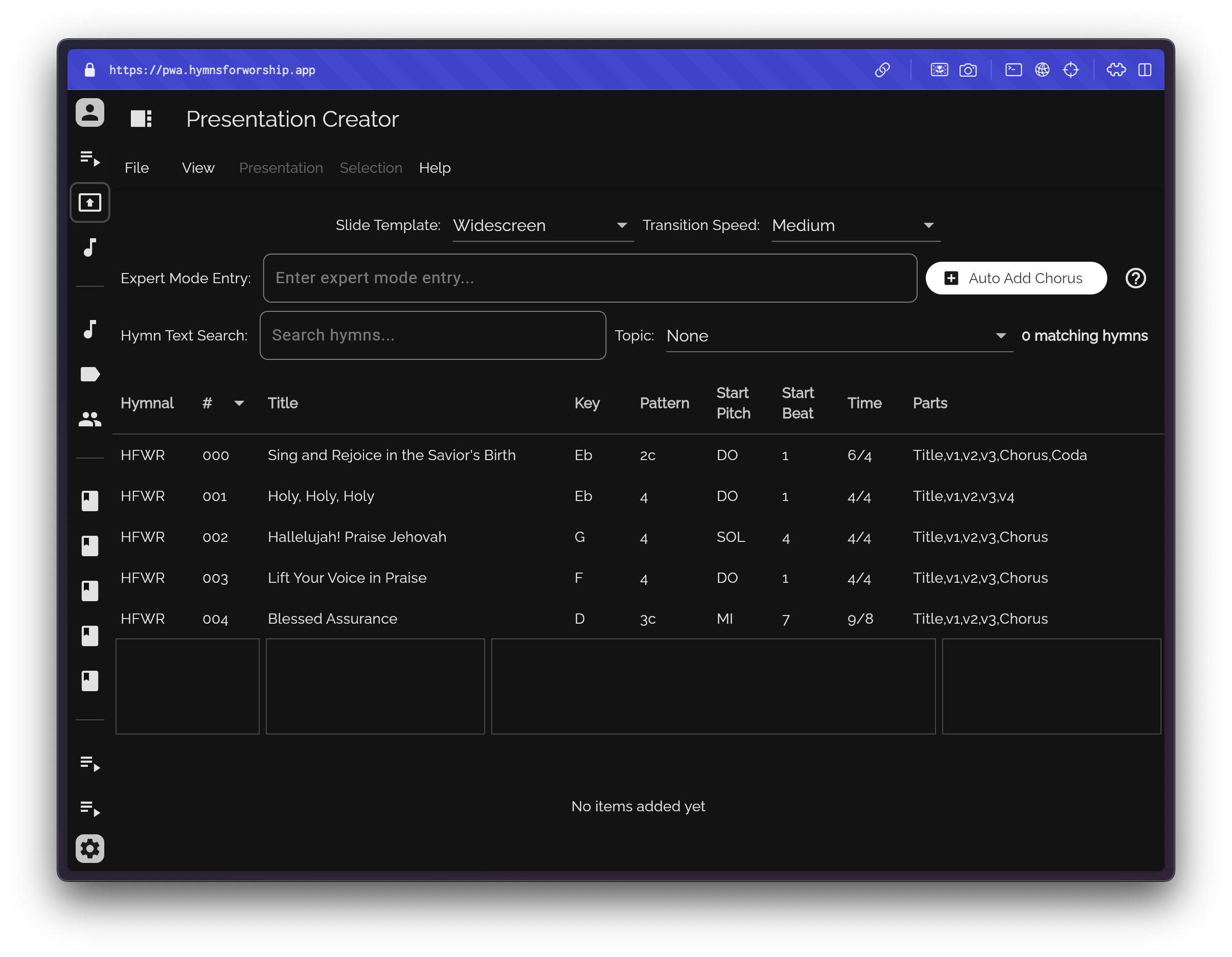
Task: Select the highlighted Presentation Creator sidebar icon
Action: [x=89, y=202]
